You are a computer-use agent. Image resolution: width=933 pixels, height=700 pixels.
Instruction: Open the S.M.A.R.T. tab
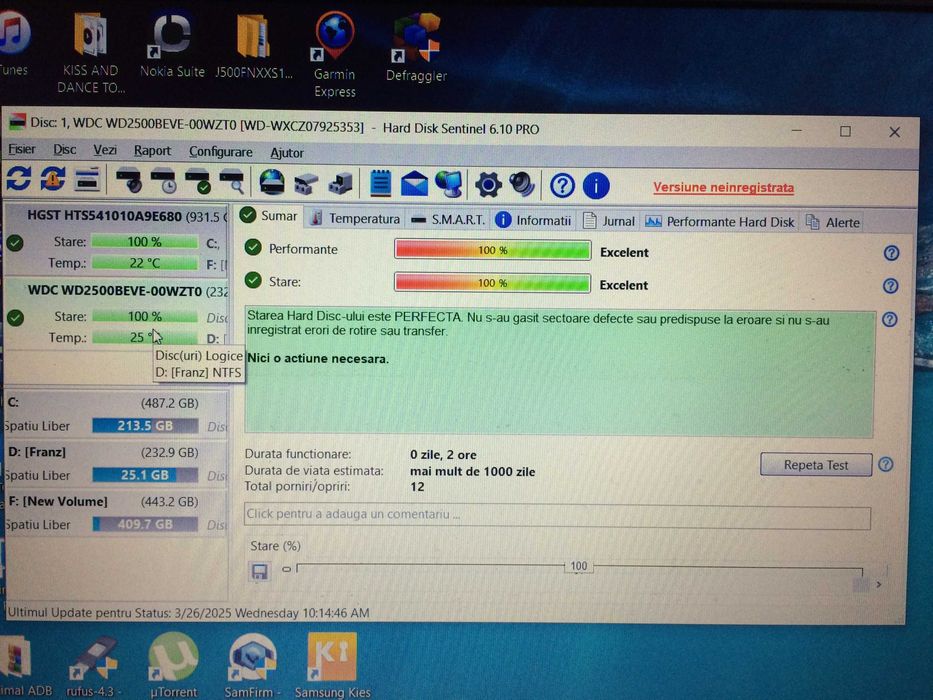pyautogui.click(x=449, y=220)
